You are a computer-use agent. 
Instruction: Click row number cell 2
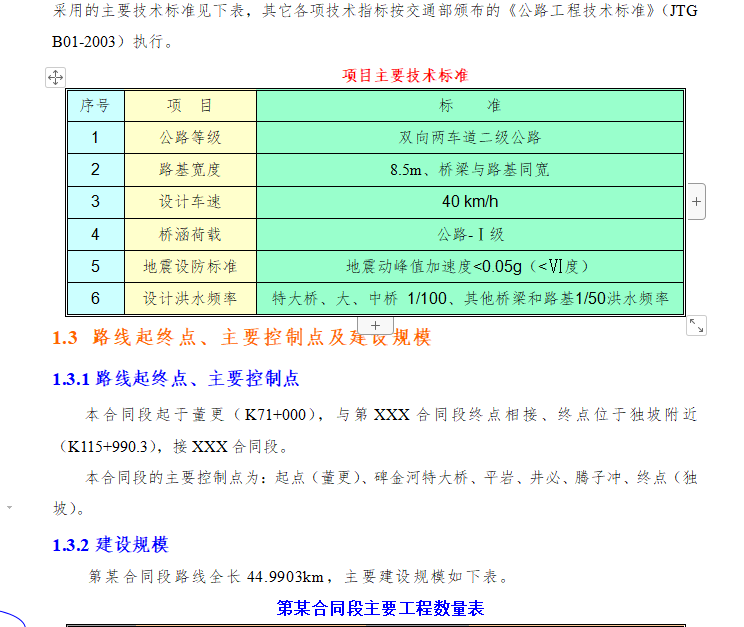(x=95, y=170)
